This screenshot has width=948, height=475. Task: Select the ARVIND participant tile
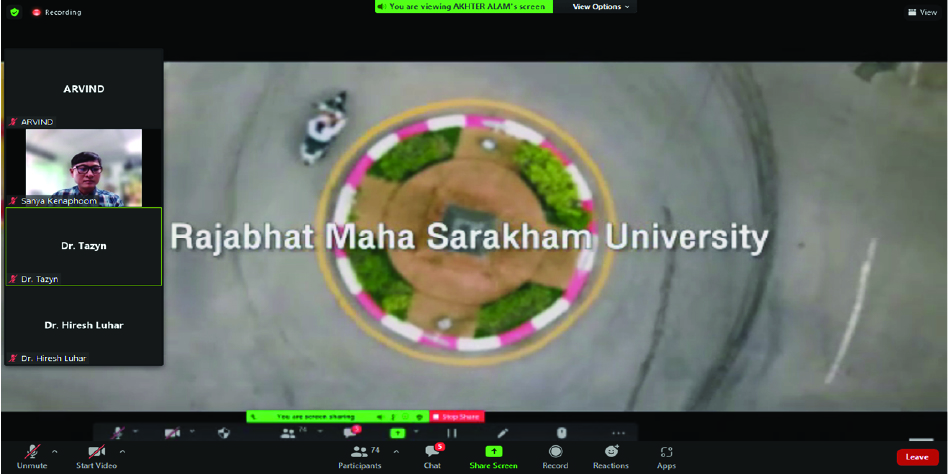tap(84, 89)
